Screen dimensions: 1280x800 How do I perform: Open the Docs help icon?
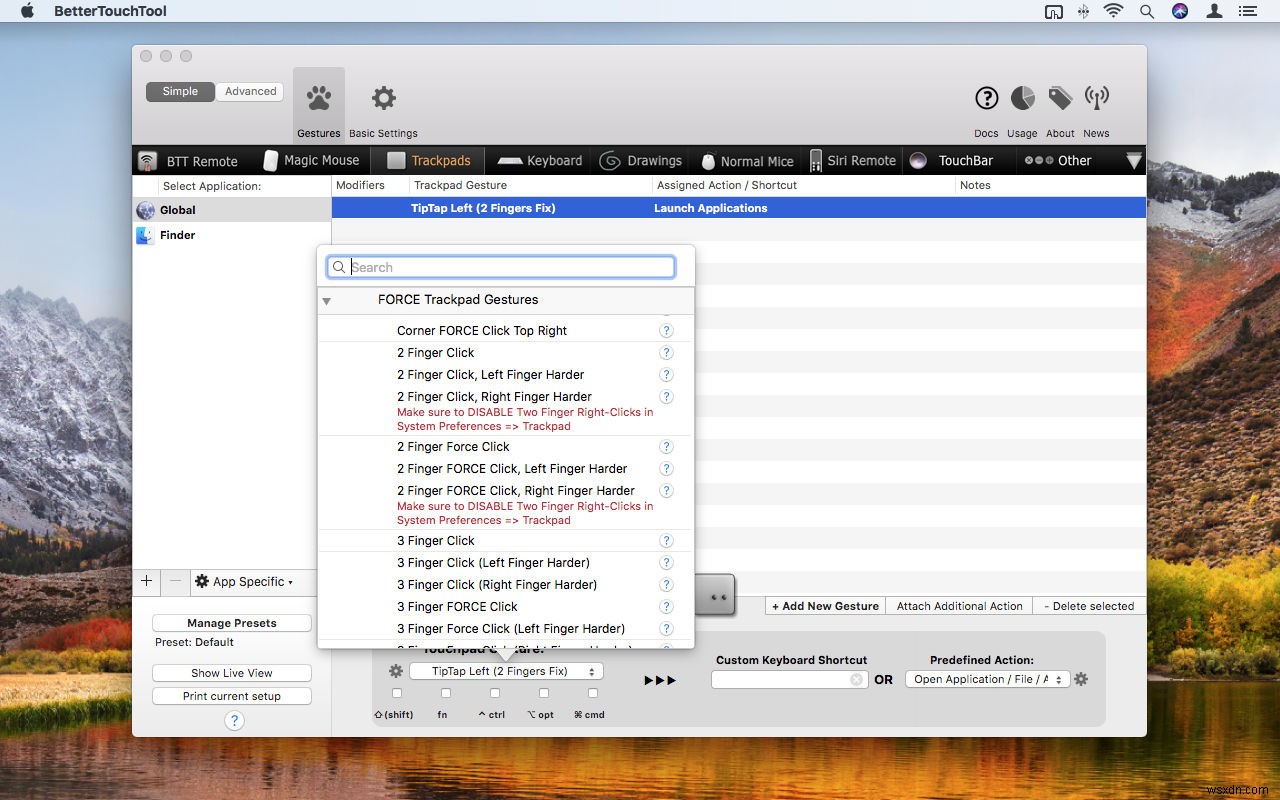(x=986, y=98)
